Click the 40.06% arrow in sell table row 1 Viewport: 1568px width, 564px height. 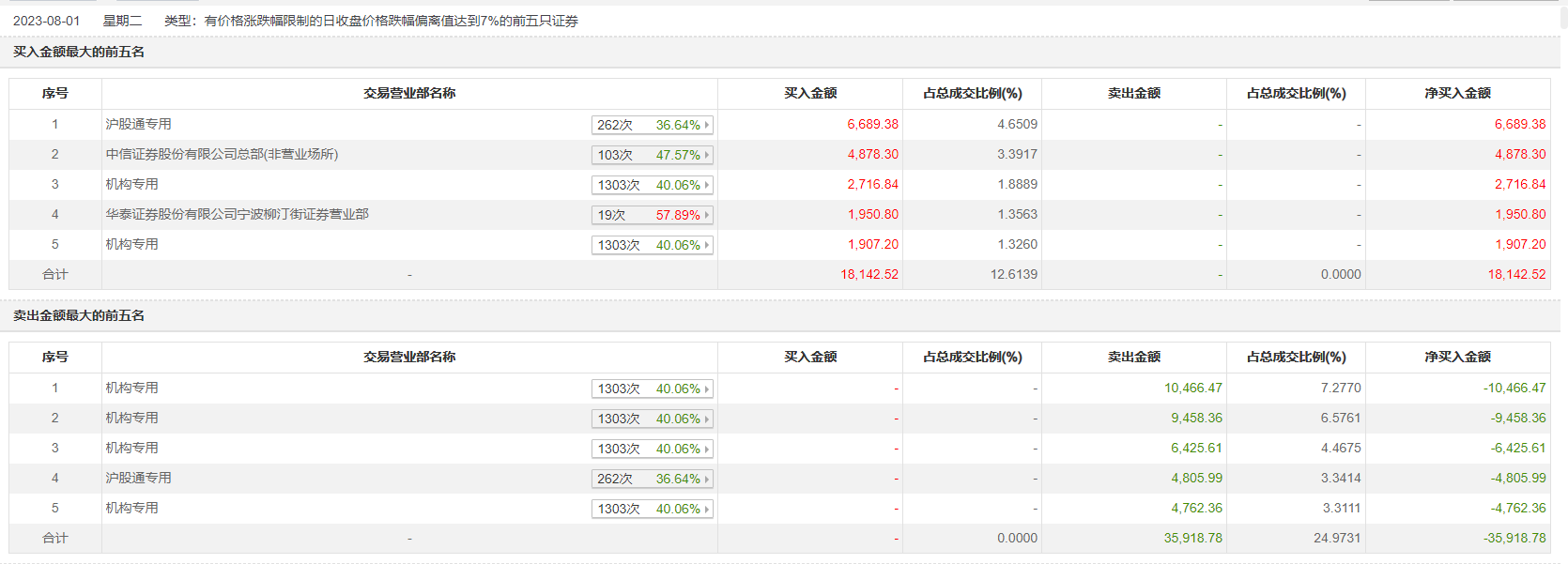(706, 389)
